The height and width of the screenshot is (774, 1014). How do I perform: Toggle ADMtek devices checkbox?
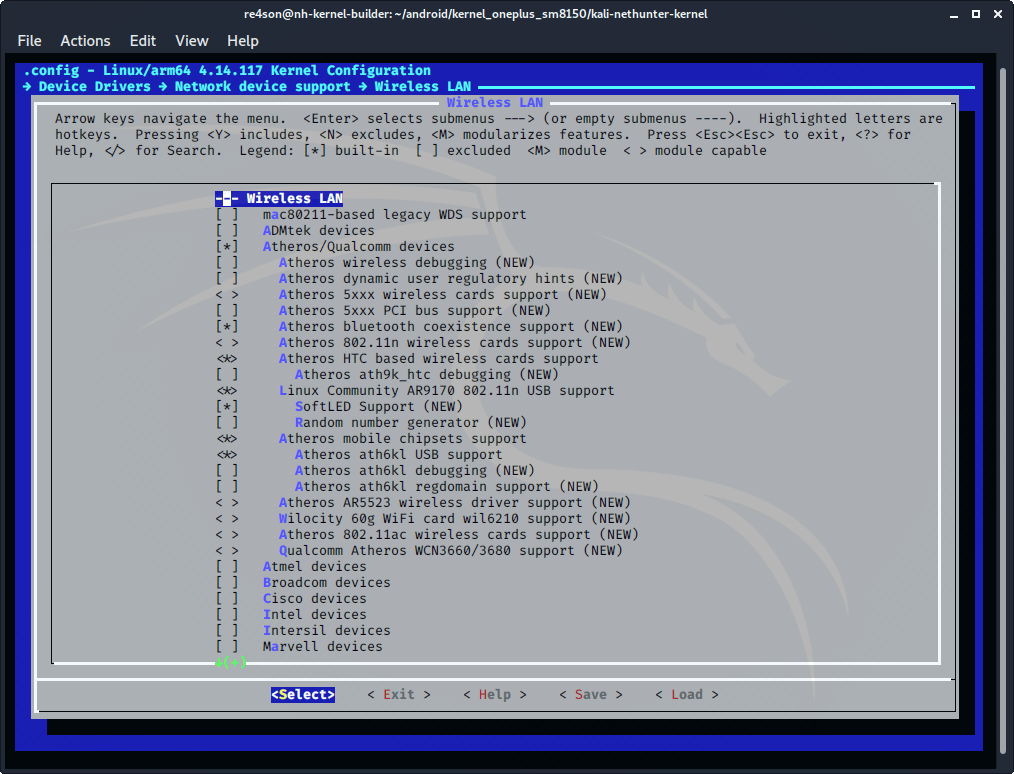[227, 230]
